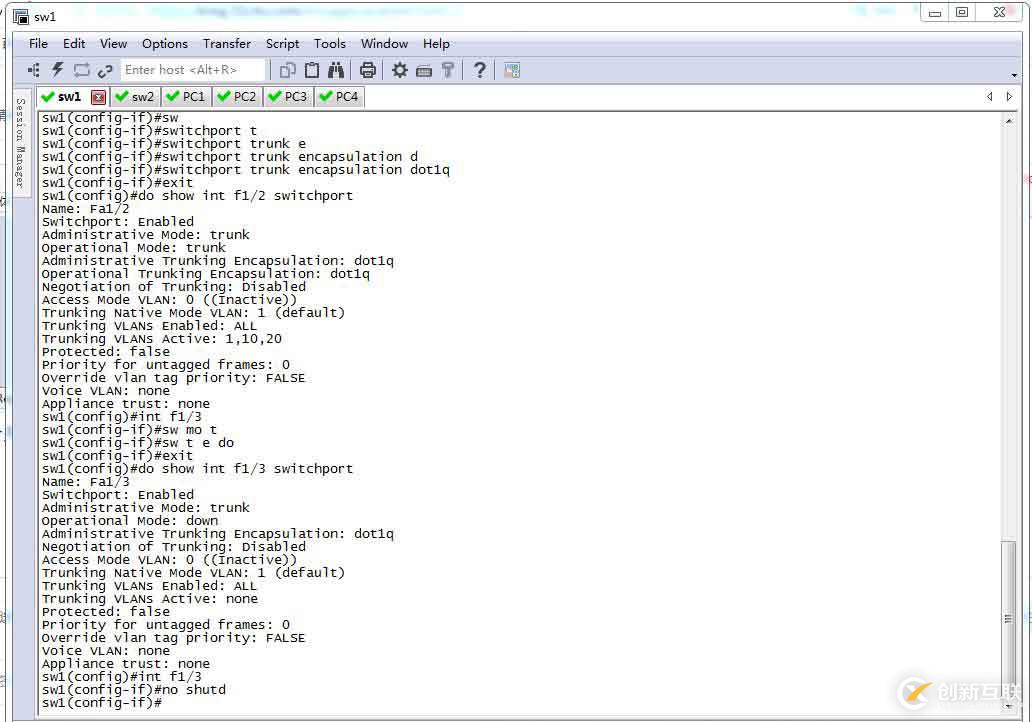Screen dimensions: 1032x722
Task: Expand the toolbar overflow arrow
Action: click(1014, 75)
